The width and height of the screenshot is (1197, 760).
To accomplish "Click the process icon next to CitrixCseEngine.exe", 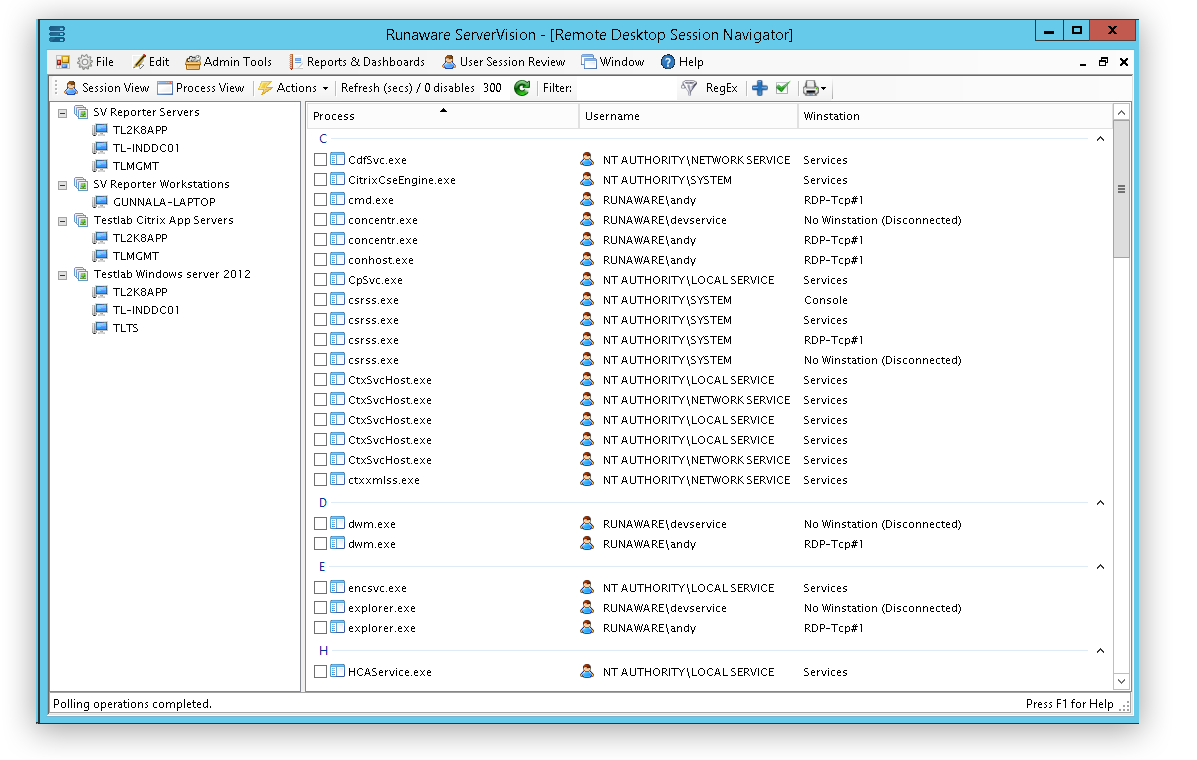I will (337, 180).
